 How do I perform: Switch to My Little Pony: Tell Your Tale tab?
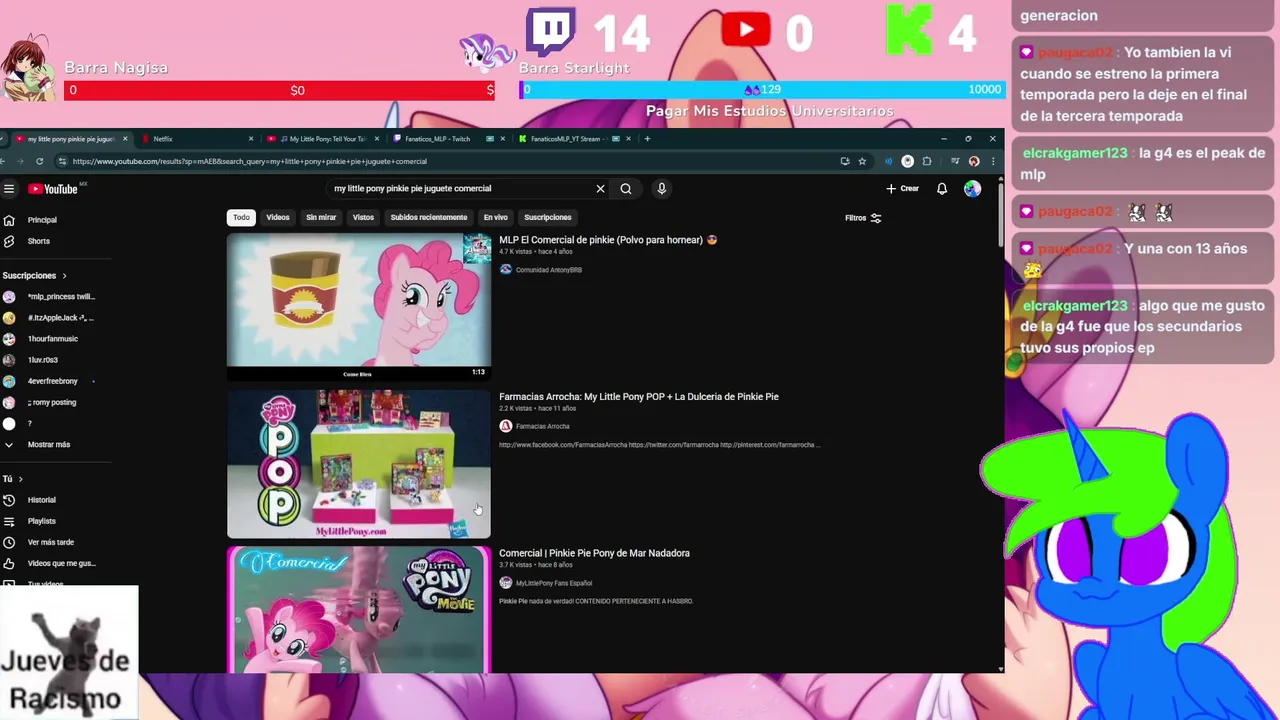point(322,139)
